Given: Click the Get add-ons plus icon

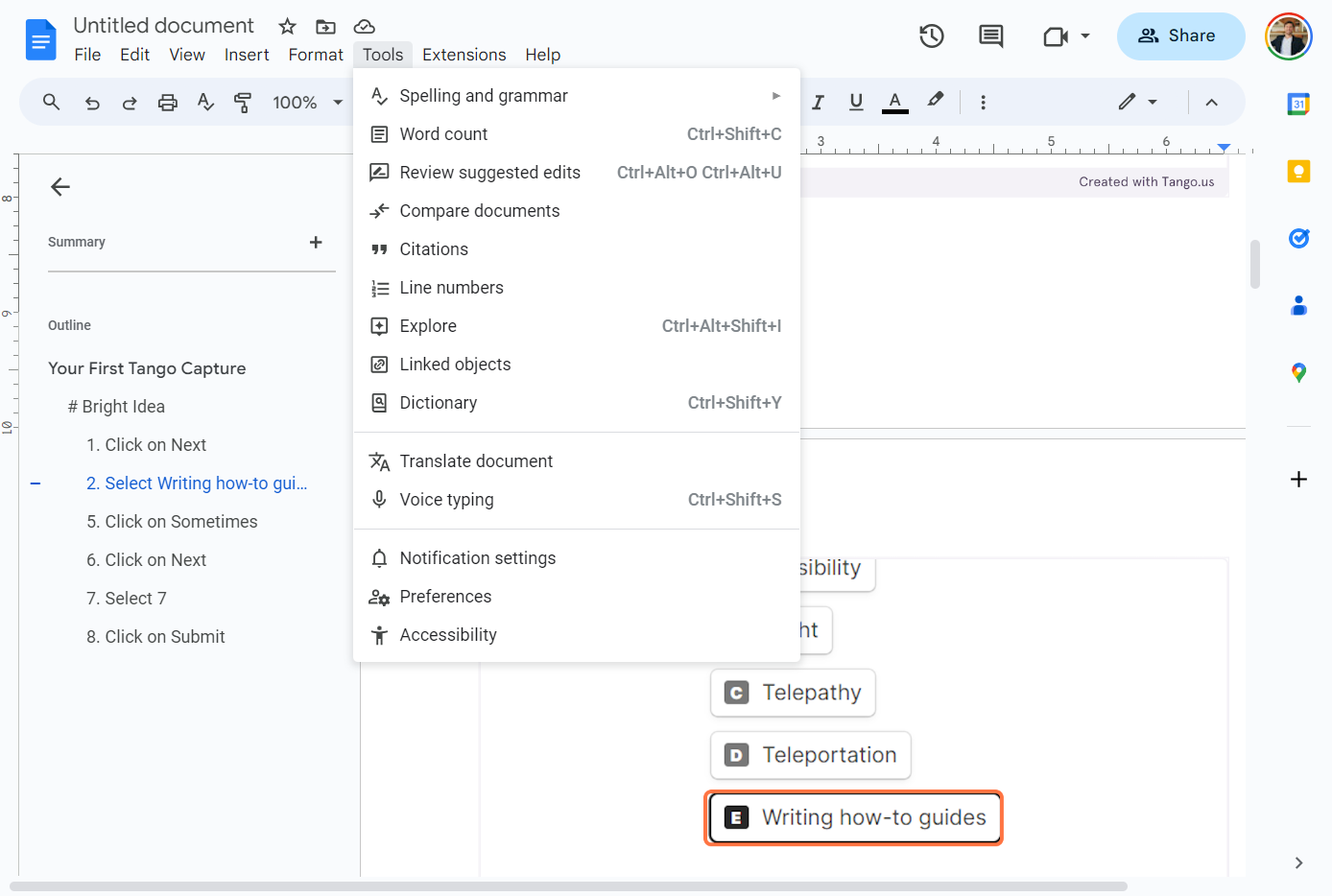Looking at the screenshot, I should tap(1298, 479).
